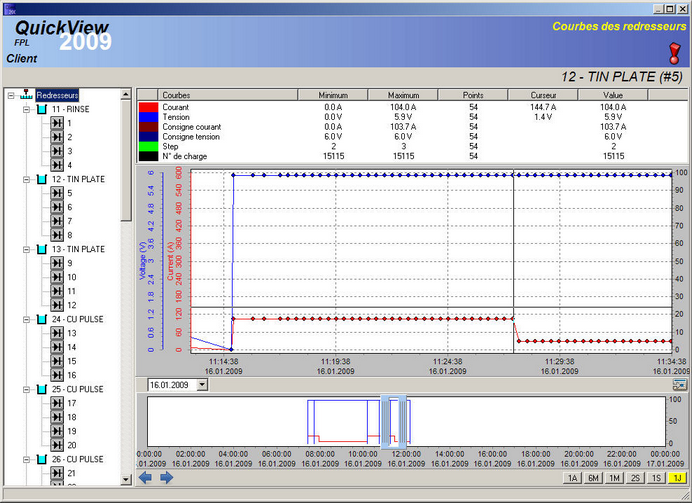Select the 1M time range button
The height and width of the screenshot is (503, 692).
tap(614, 478)
